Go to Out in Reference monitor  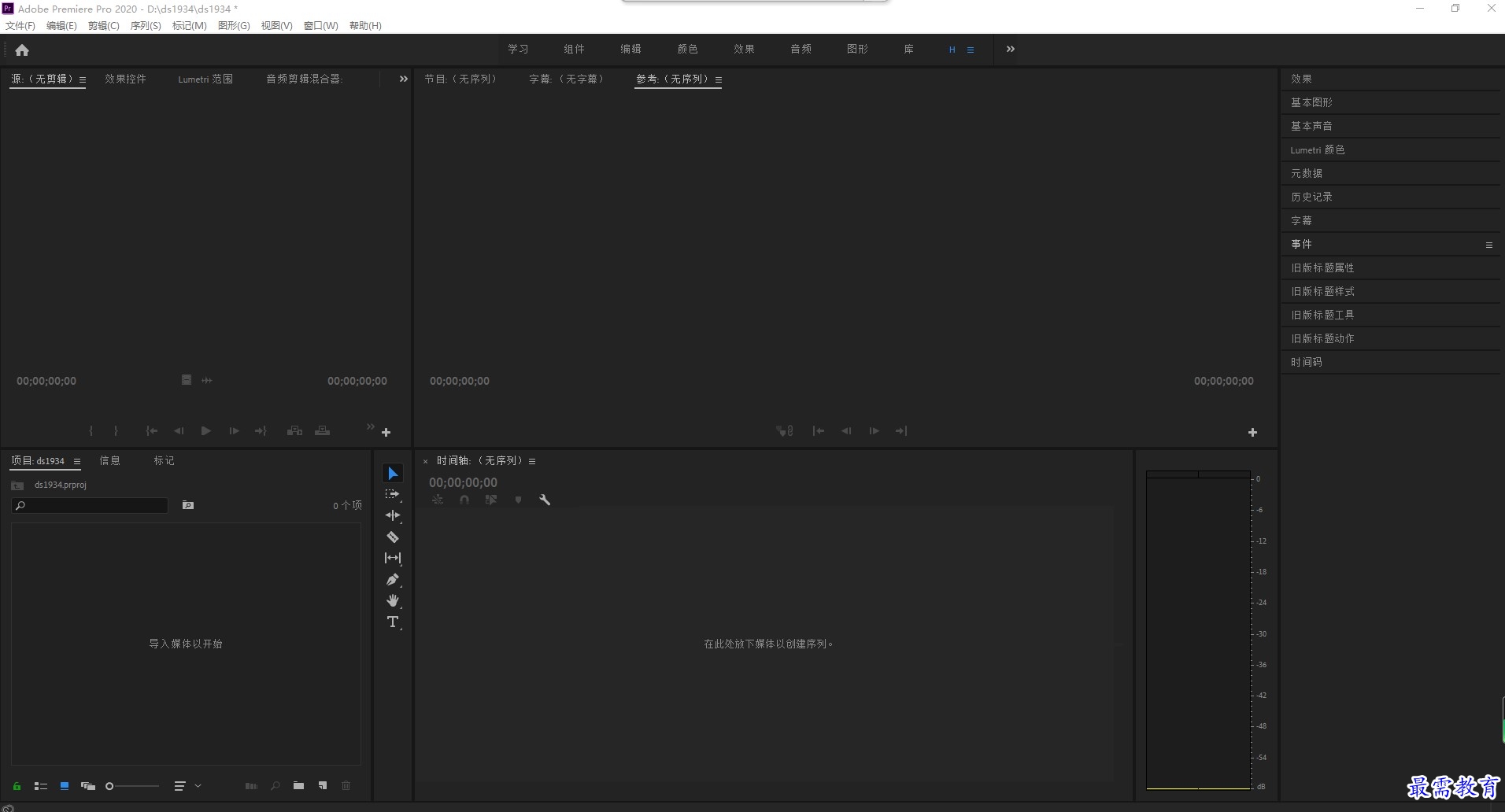click(x=901, y=431)
